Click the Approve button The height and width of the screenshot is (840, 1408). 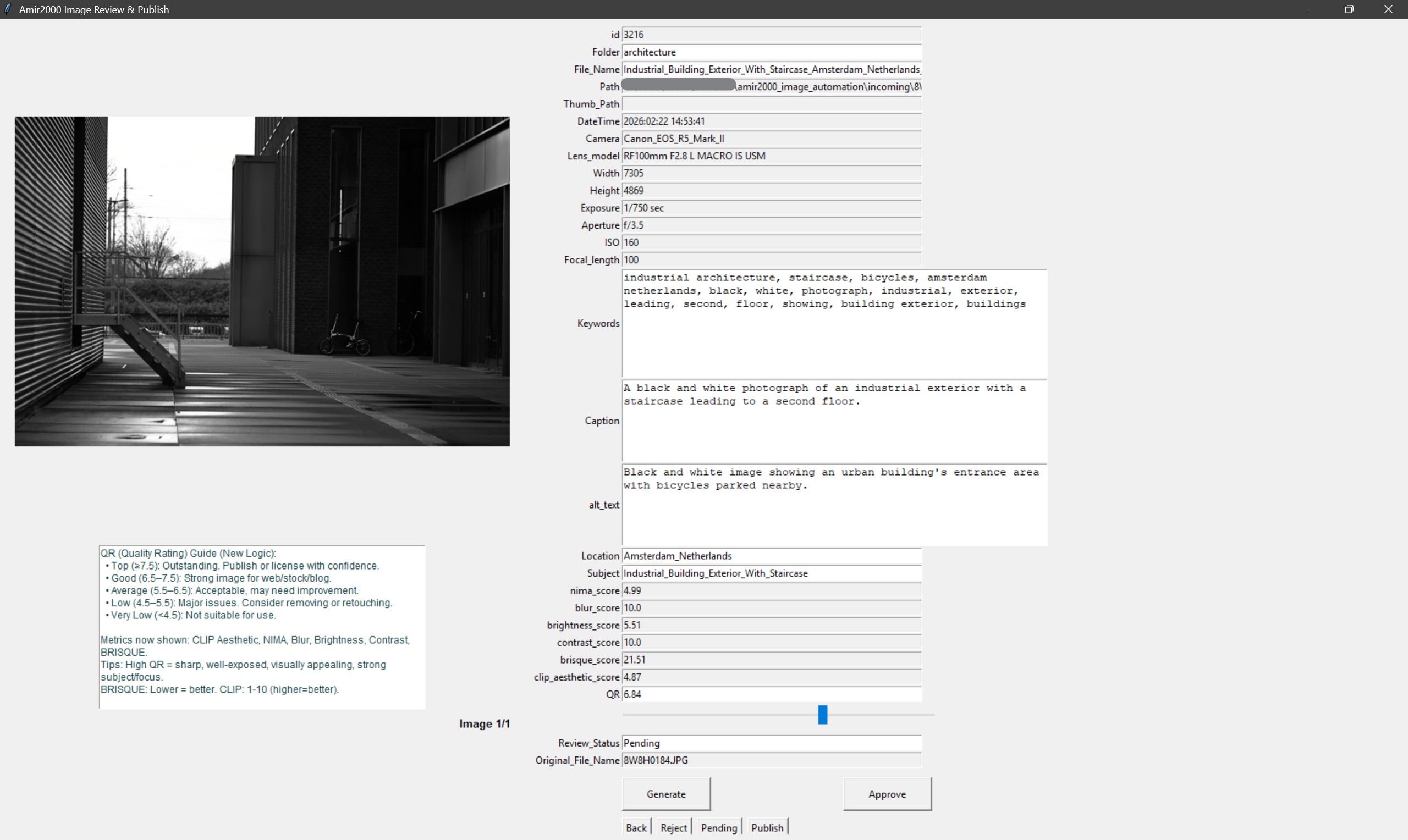coord(886,794)
